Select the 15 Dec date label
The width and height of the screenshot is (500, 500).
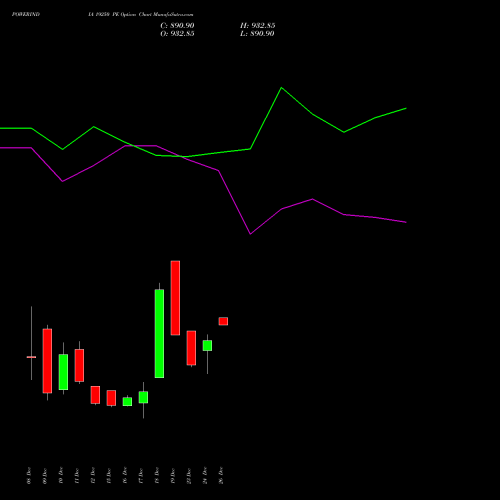(x=109, y=476)
